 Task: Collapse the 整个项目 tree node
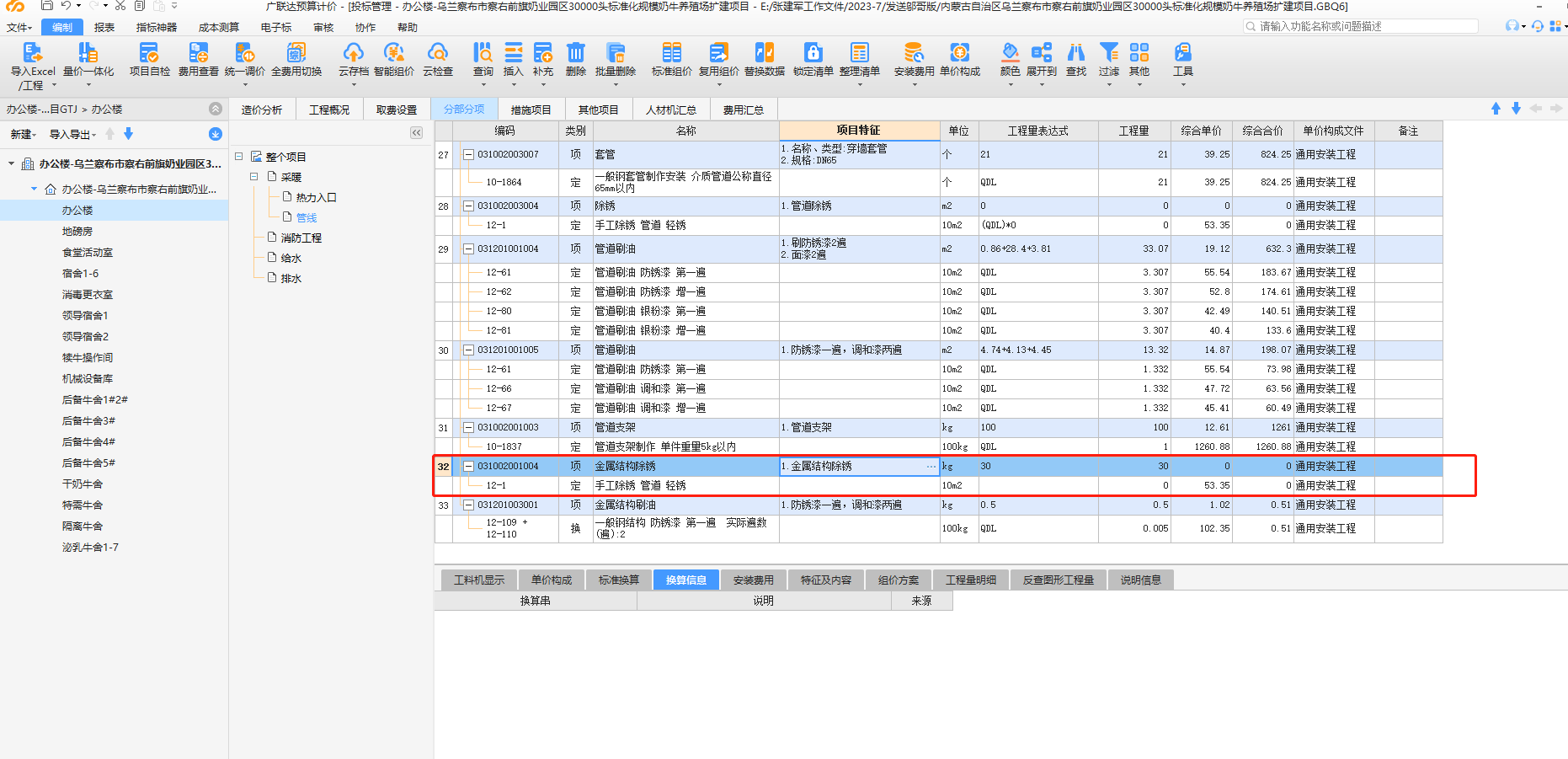tap(238, 156)
